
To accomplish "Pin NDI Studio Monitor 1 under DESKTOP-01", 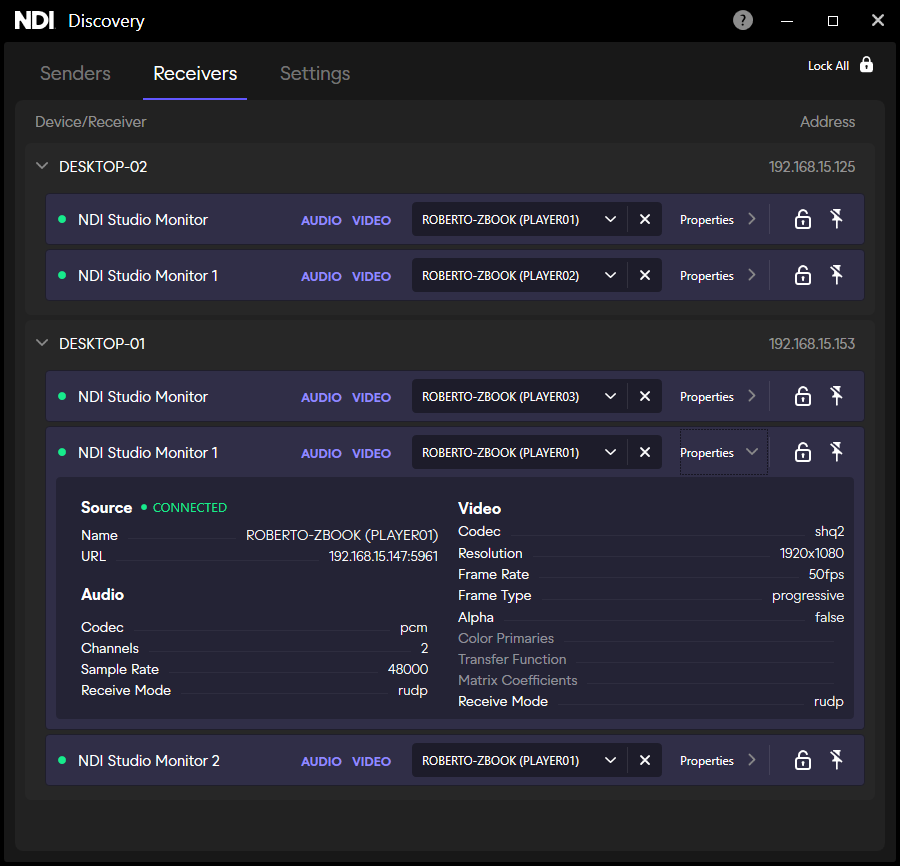I will 837,453.
